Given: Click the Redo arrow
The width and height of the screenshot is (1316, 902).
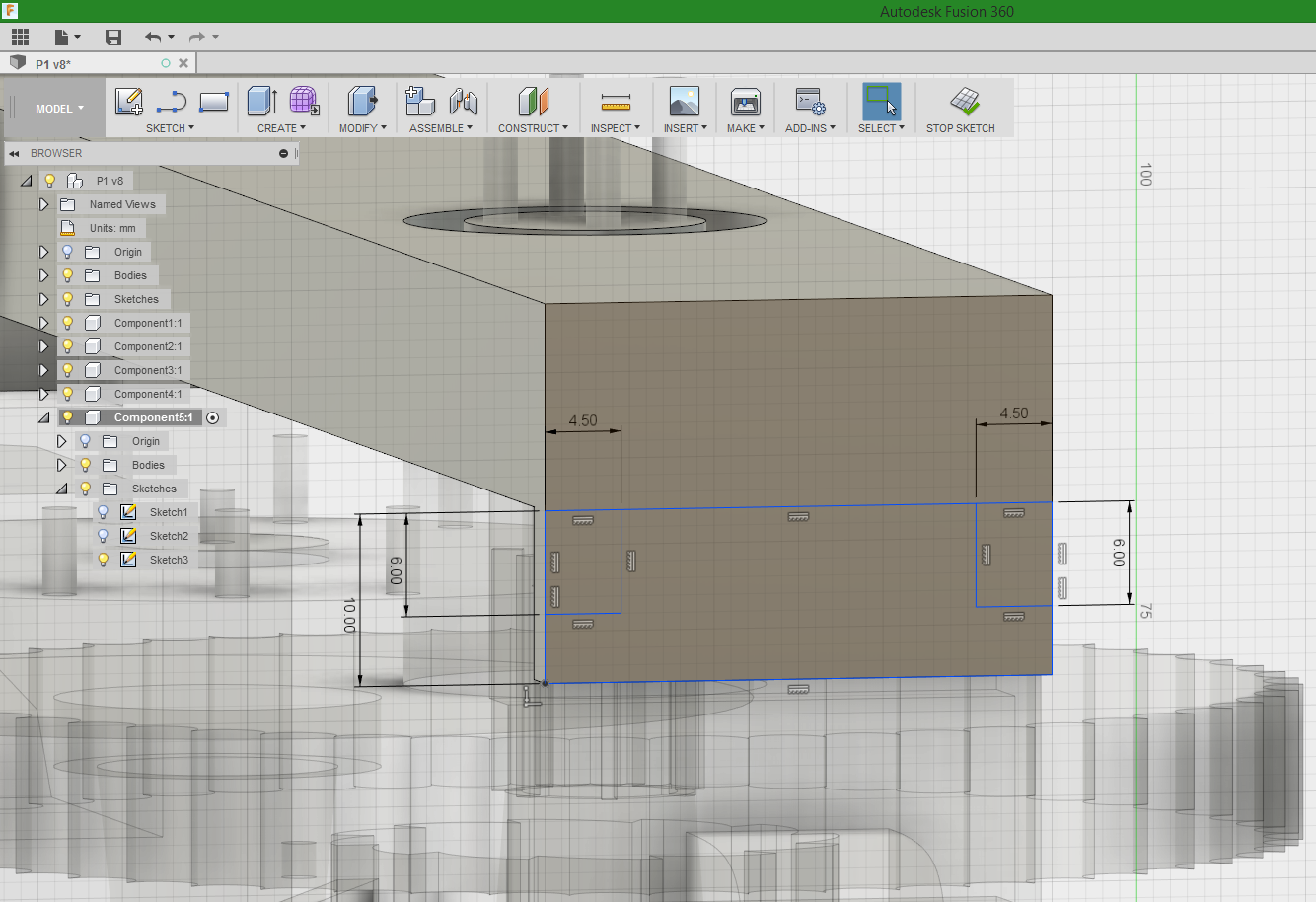Looking at the screenshot, I should pyautogui.click(x=197, y=38).
